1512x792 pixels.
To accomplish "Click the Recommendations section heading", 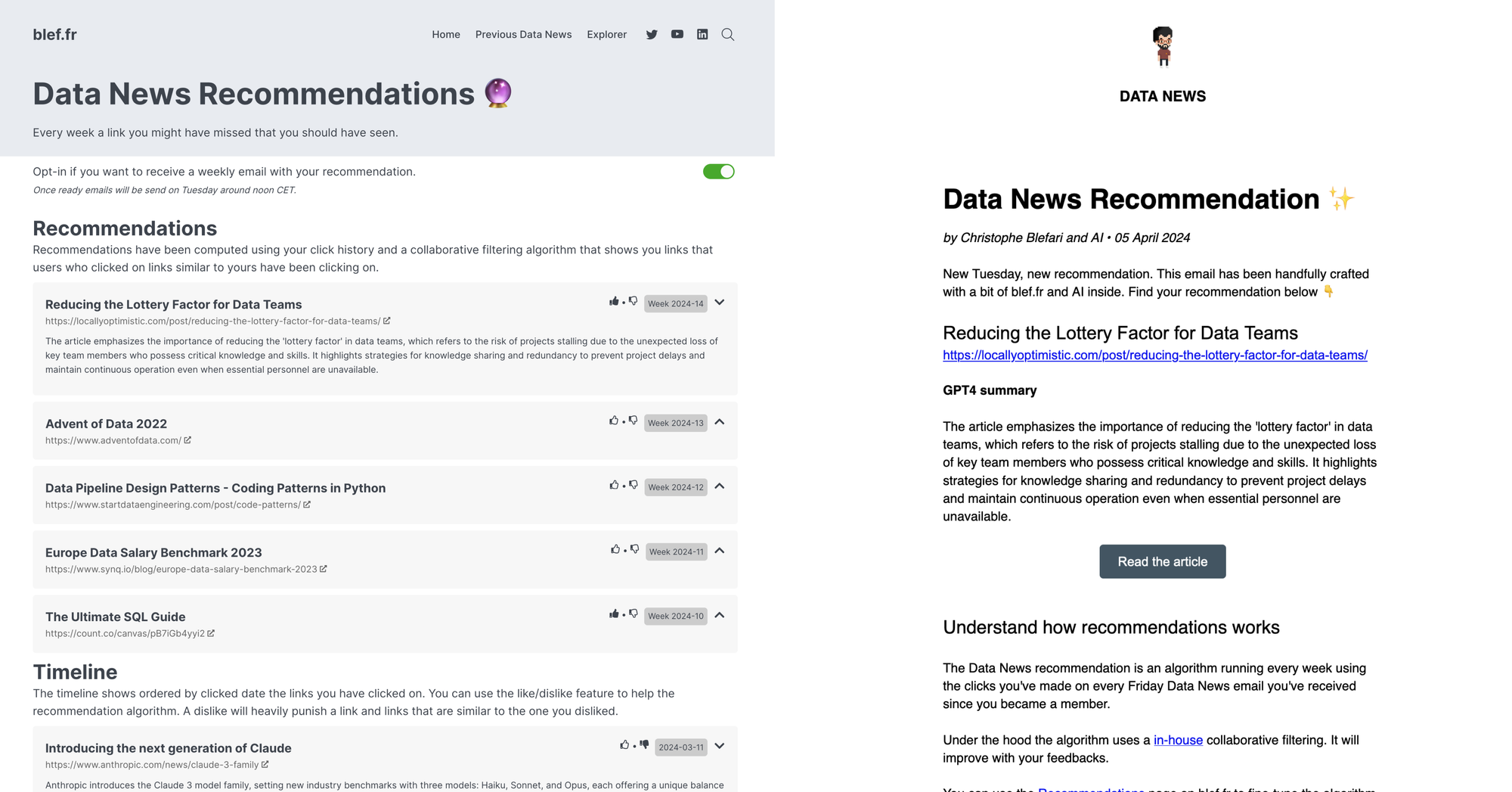I will [x=125, y=228].
